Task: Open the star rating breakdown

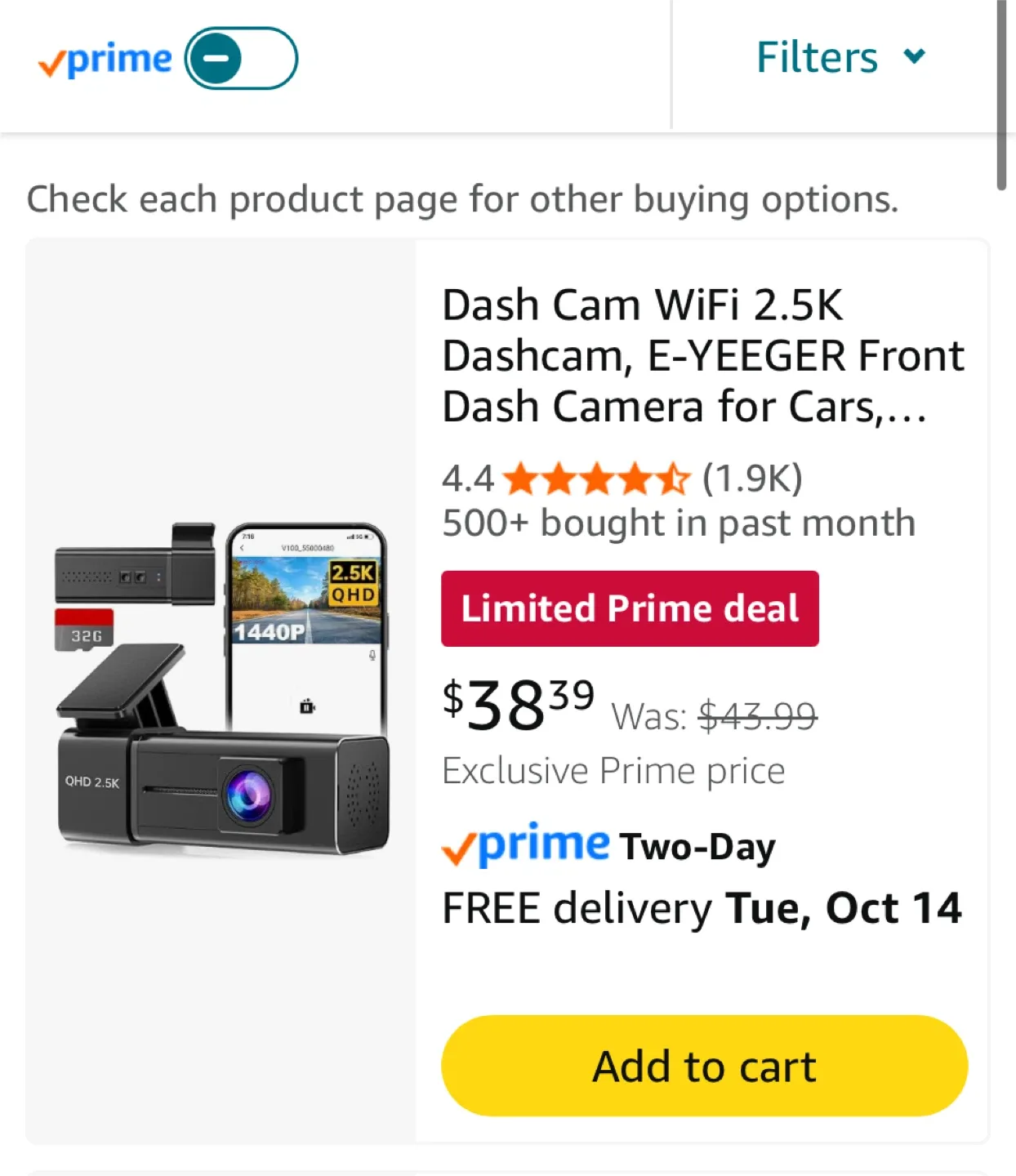Action: tap(597, 479)
